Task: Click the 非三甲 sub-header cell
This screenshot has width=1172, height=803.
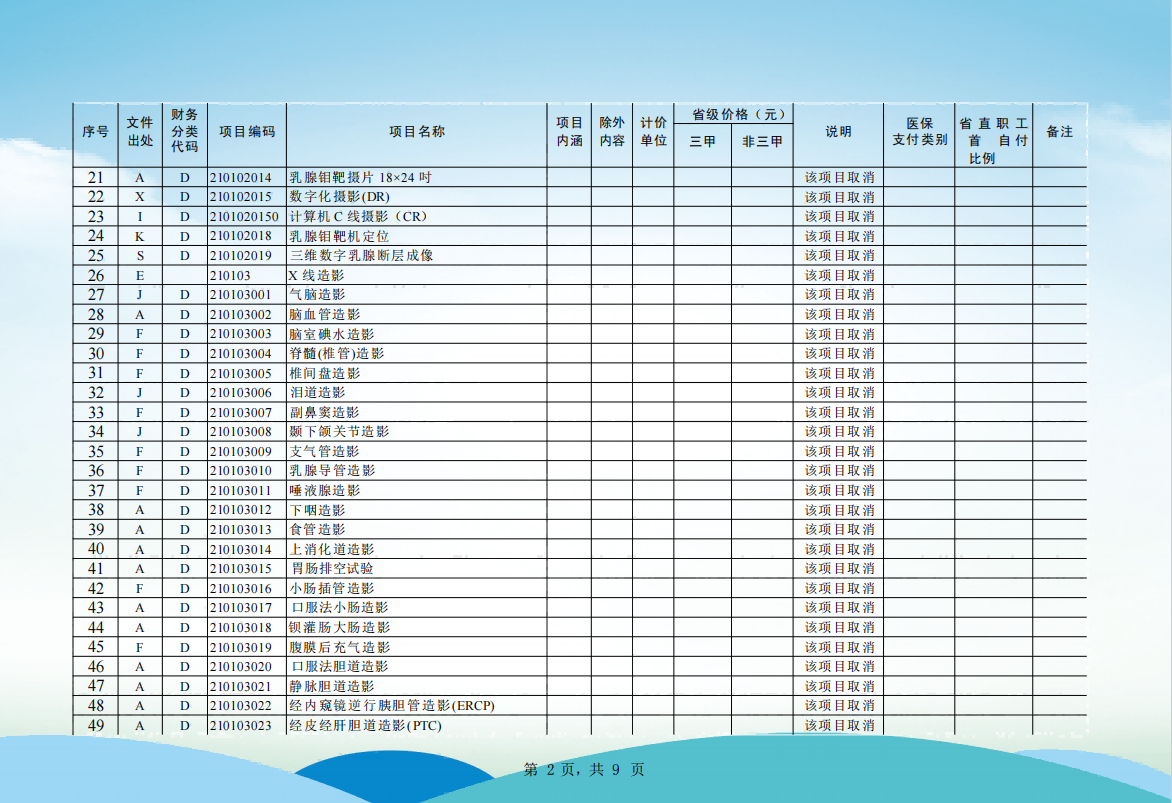Action: [762, 142]
